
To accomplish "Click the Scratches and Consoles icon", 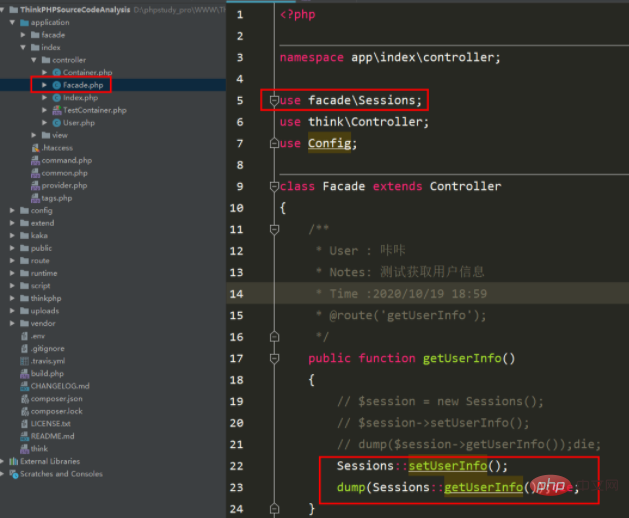I will (14, 474).
